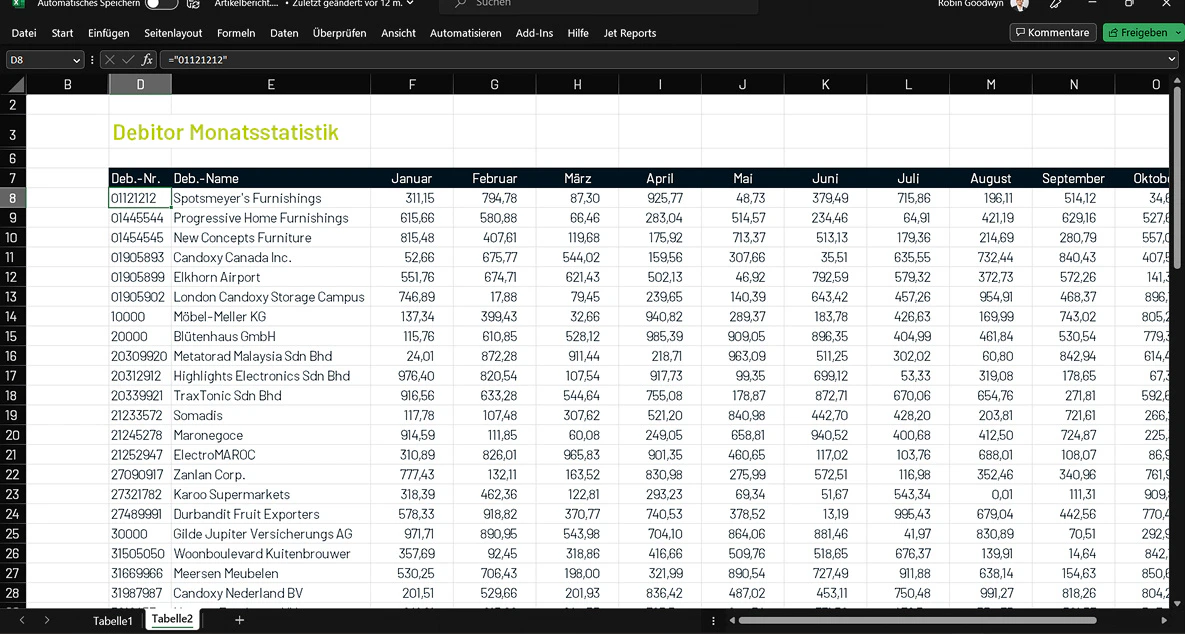This screenshot has width=1185, height=634.
Task: Open the Automatisieren tab
Action: coord(466,33)
